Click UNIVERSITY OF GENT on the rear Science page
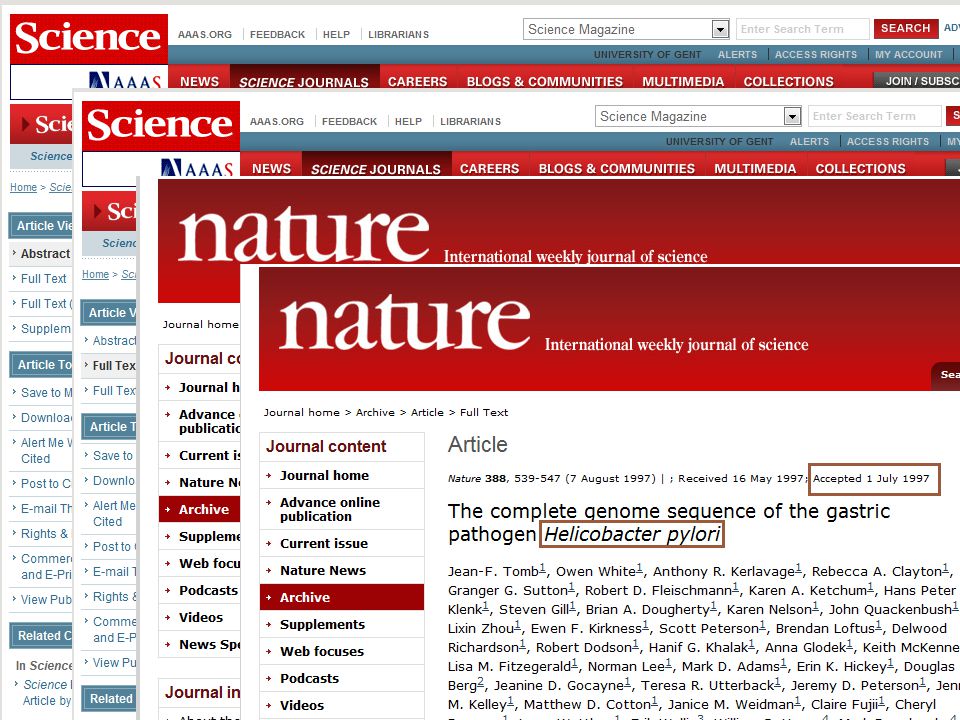 pos(648,54)
